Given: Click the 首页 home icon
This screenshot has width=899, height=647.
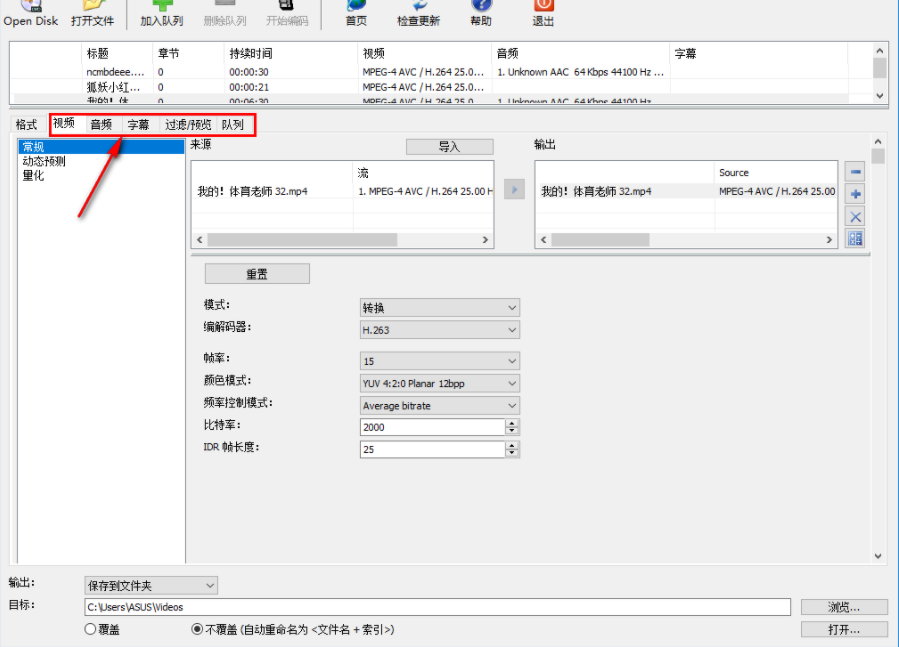Looking at the screenshot, I should tap(355, 10).
